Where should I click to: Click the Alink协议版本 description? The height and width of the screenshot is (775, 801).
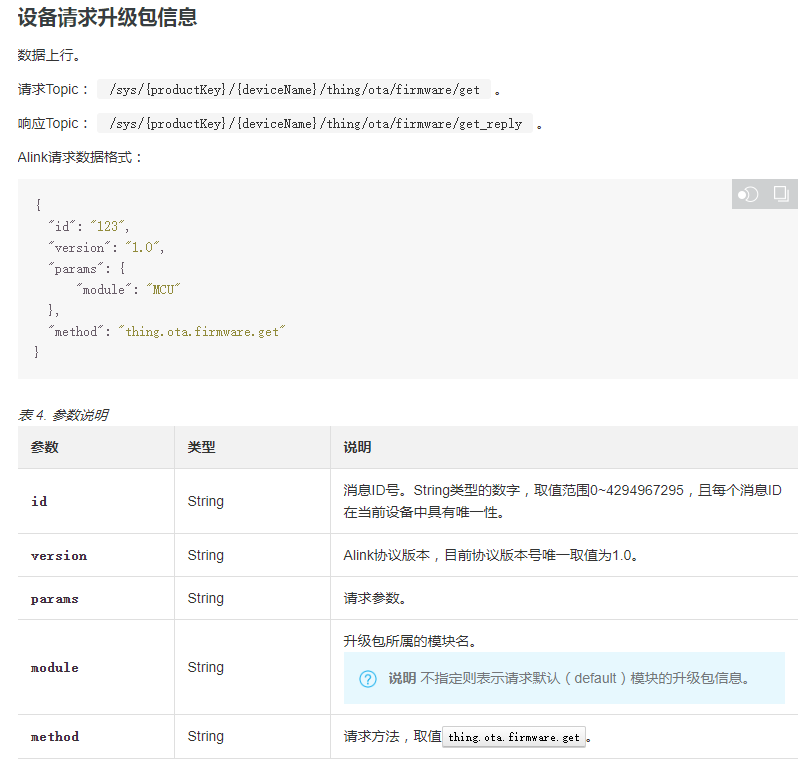(x=491, y=555)
